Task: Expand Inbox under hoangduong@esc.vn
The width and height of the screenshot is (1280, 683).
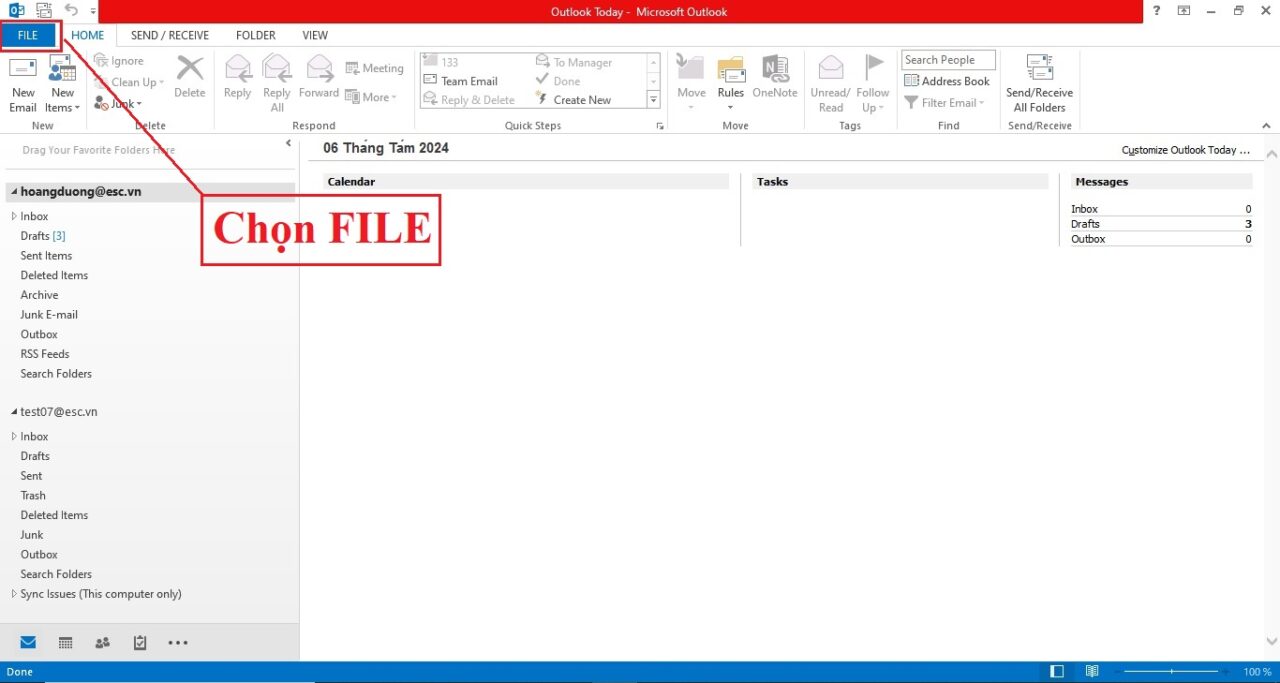Action: coord(14,216)
